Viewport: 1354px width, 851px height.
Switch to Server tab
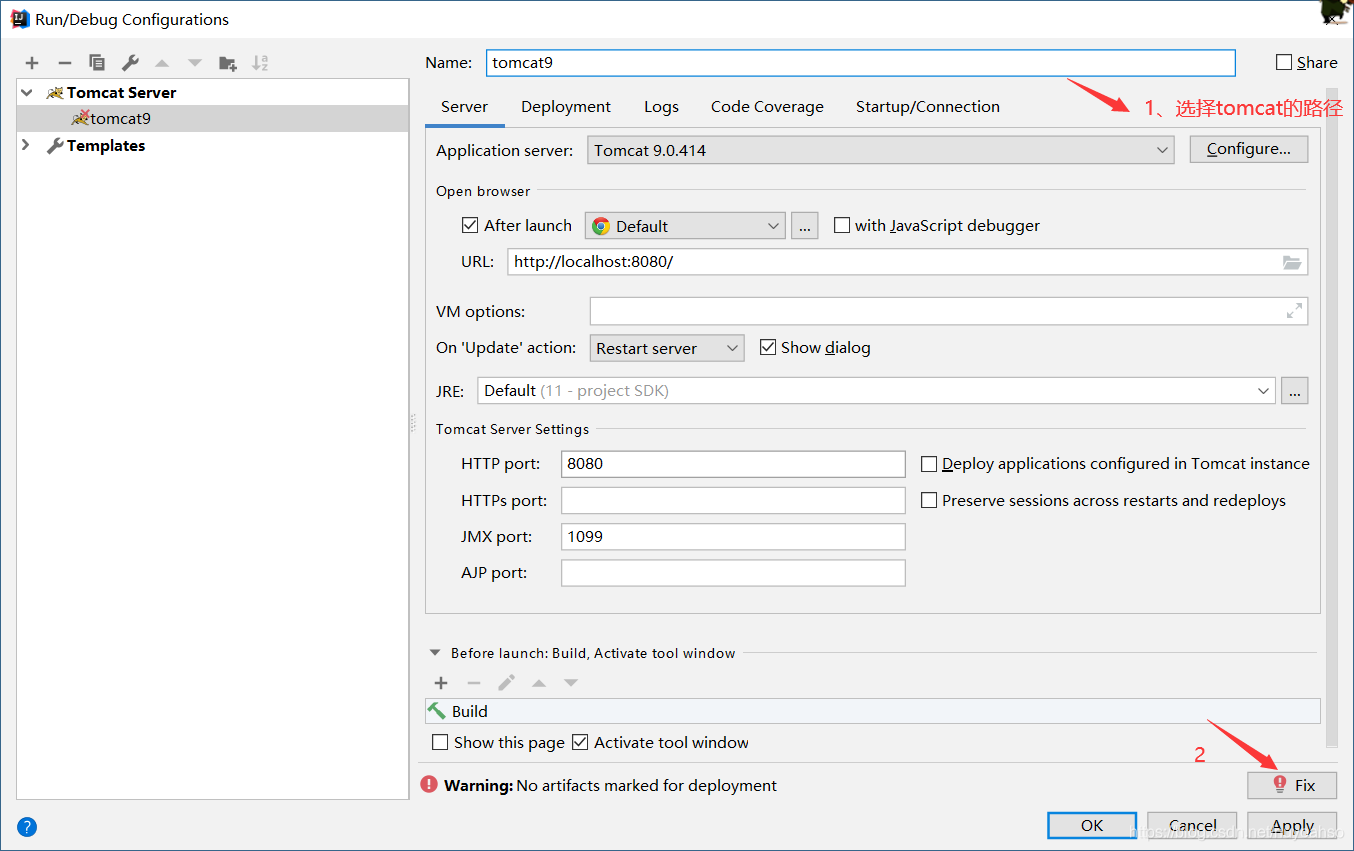(464, 106)
